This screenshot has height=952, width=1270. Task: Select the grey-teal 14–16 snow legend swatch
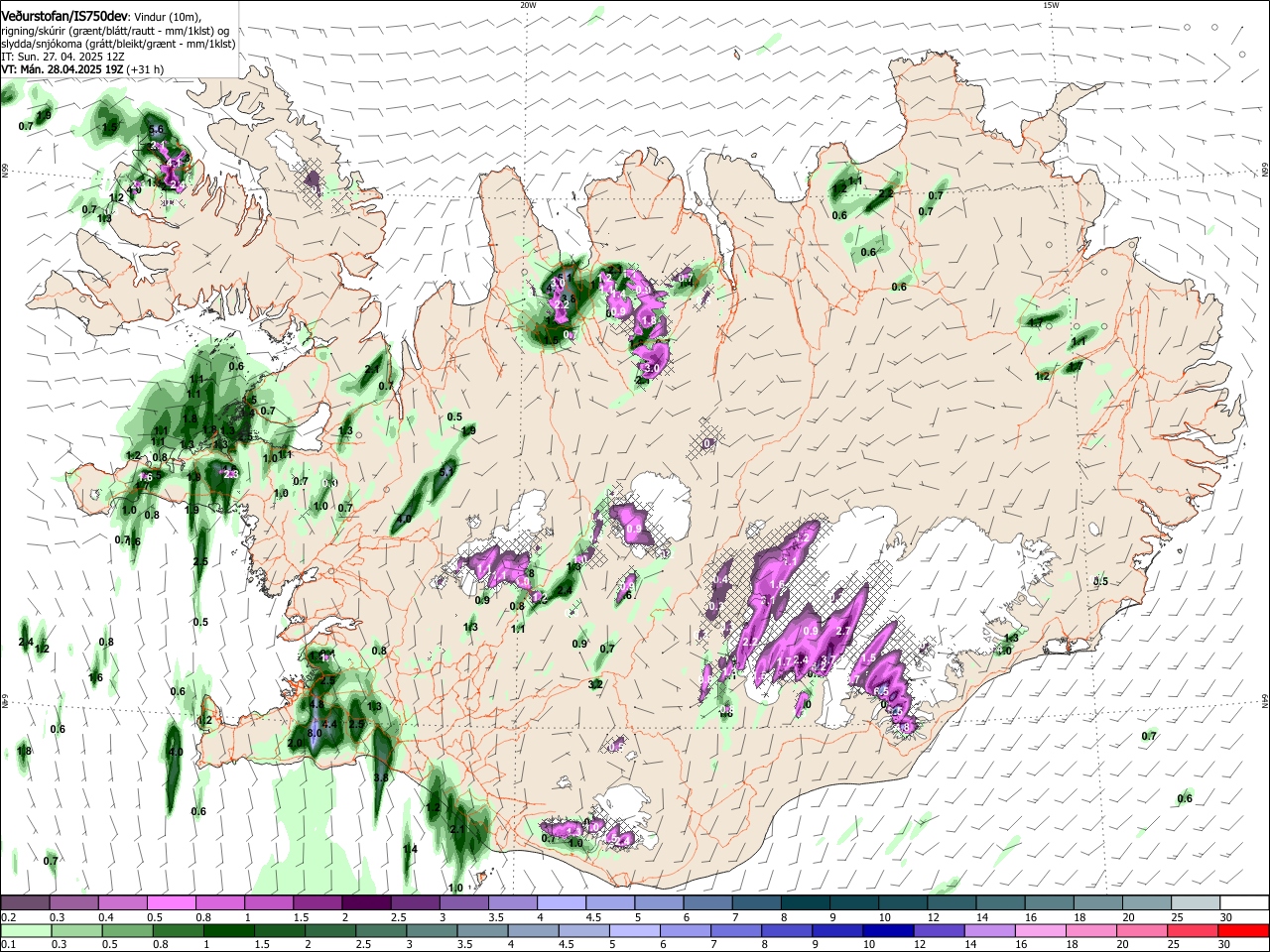pyautogui.click(x=1001, y=903)
